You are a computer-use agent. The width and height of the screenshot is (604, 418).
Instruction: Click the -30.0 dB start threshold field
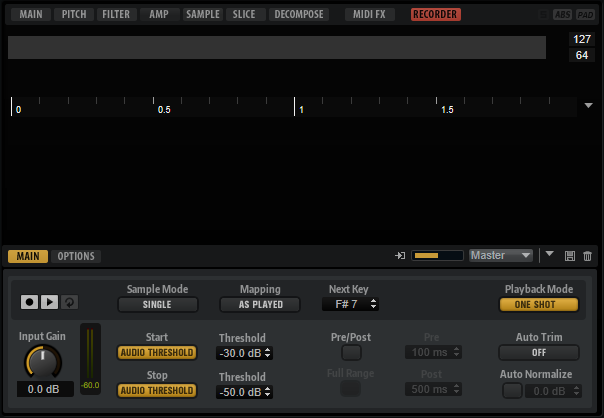pos(244,353)
